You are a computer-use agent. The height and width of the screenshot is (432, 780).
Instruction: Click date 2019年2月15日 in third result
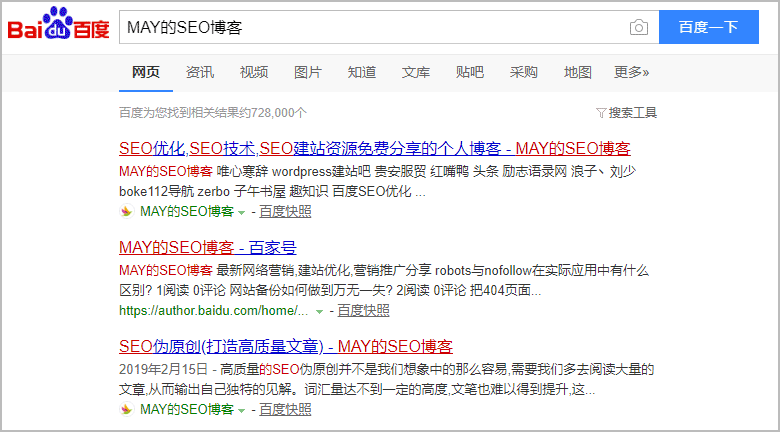[163, 370]
